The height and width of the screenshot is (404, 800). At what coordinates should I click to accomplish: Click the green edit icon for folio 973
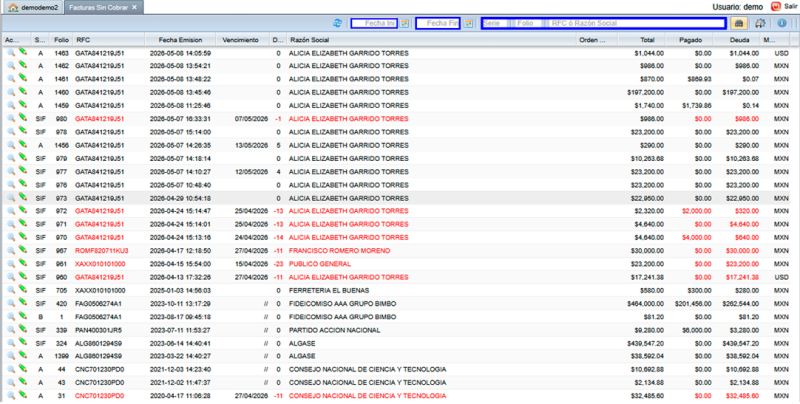pos(23,197)
